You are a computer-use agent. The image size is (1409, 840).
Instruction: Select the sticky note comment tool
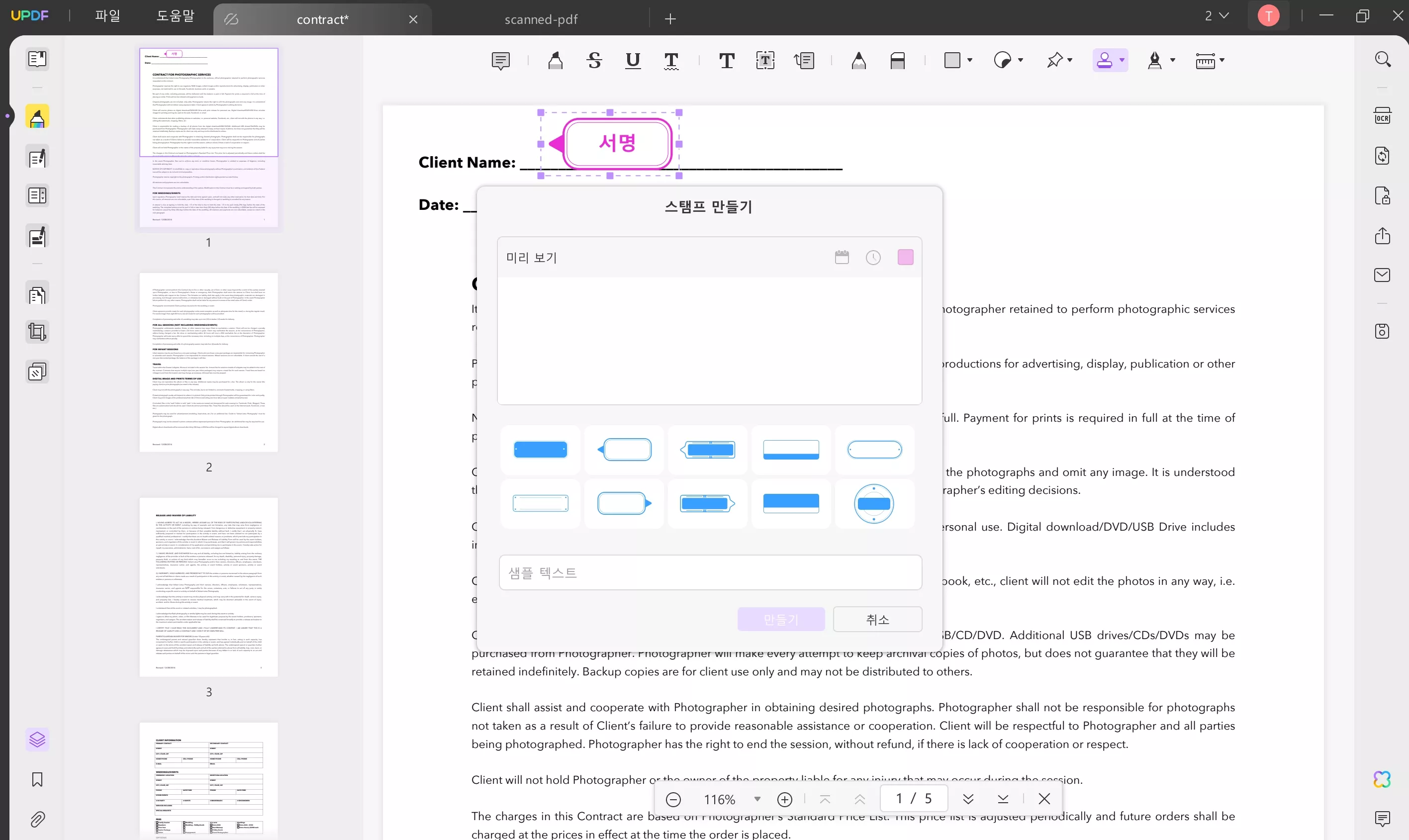pos(500,60)
